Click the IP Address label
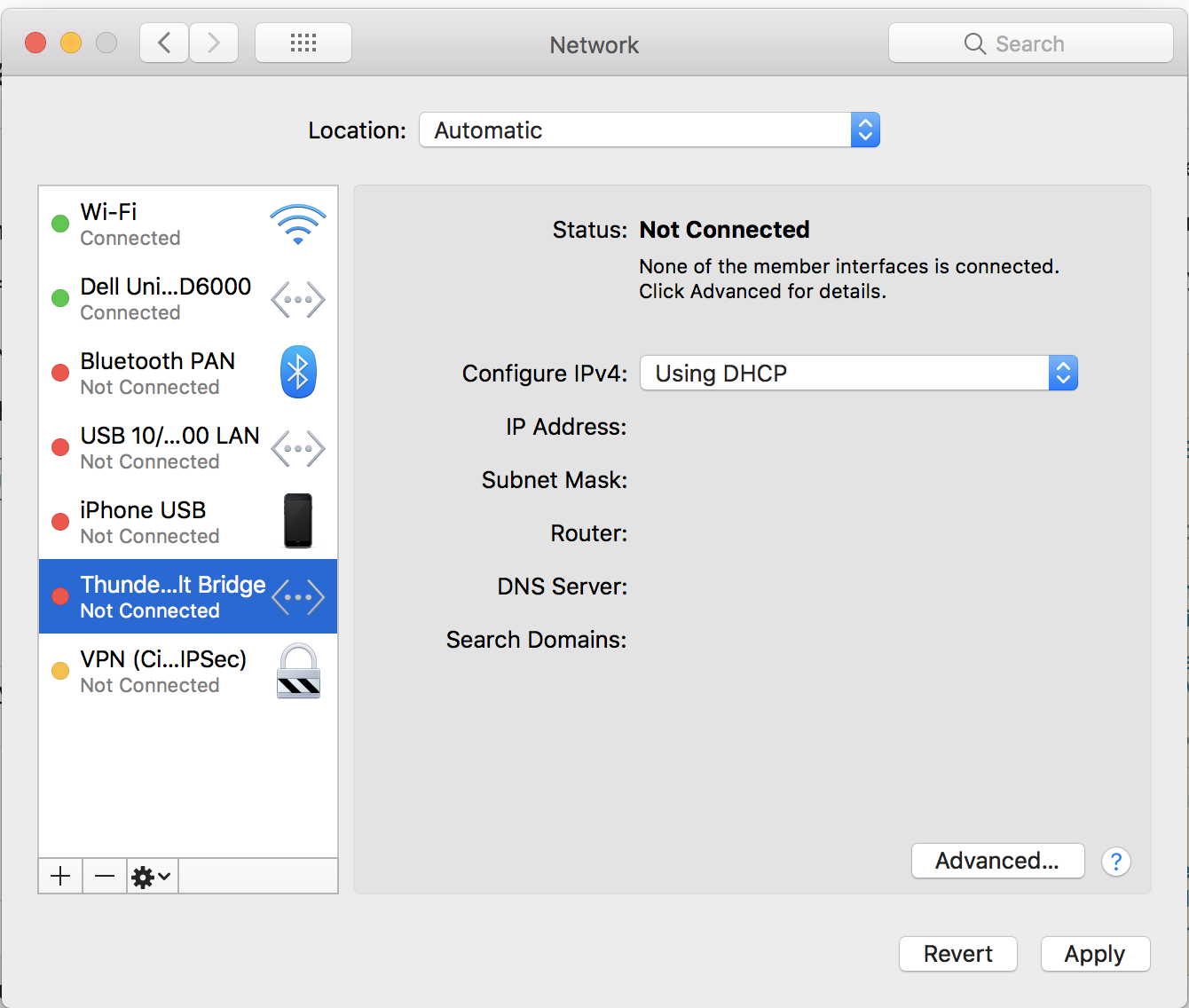 566,427
